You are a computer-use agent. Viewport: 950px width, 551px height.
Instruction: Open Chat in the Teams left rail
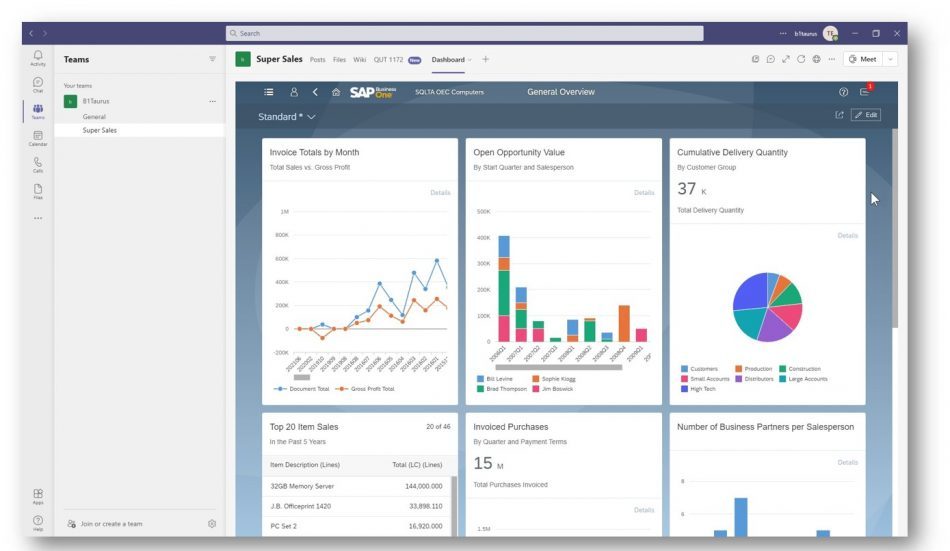(38, 85)
